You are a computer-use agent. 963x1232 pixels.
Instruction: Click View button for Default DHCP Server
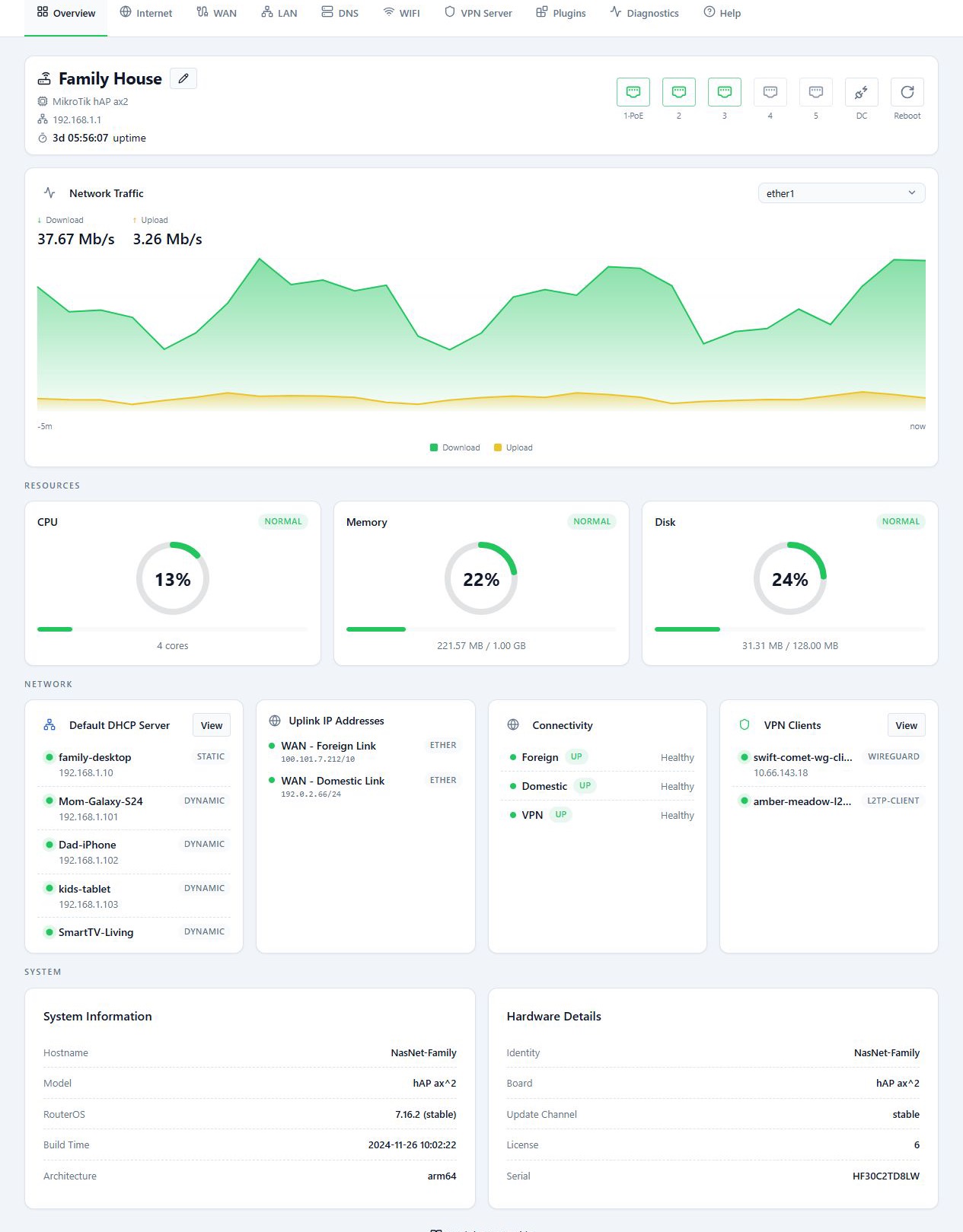[212, 725]
